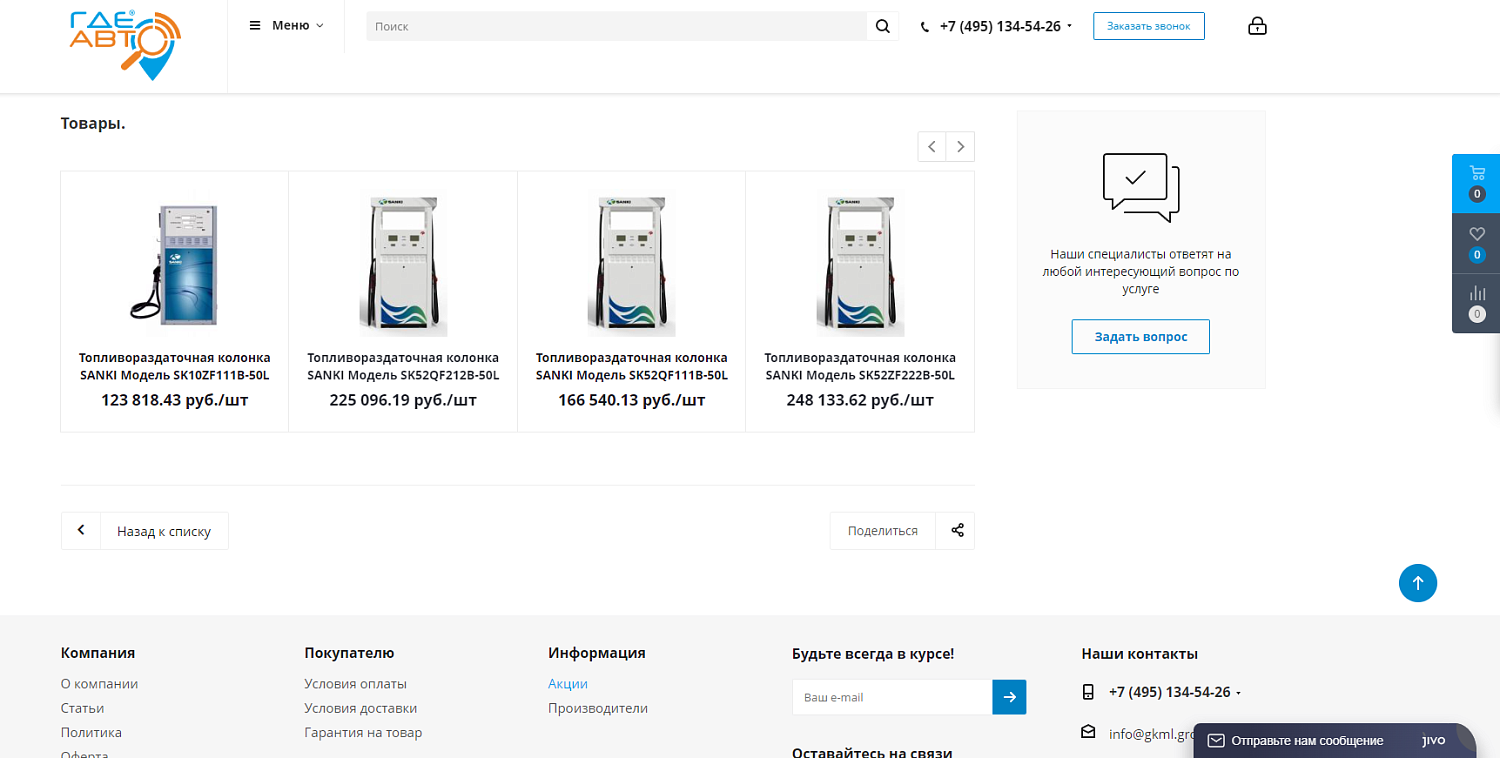Click the envelope icon in the Jivo chat bar
This screenshot has height=758, width=1500.
1216,741
